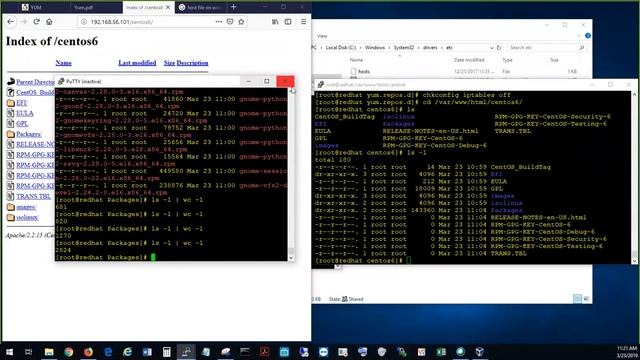Sort Explorer by Date modified column
Screen dimensions: 640x360
[469, 60]
